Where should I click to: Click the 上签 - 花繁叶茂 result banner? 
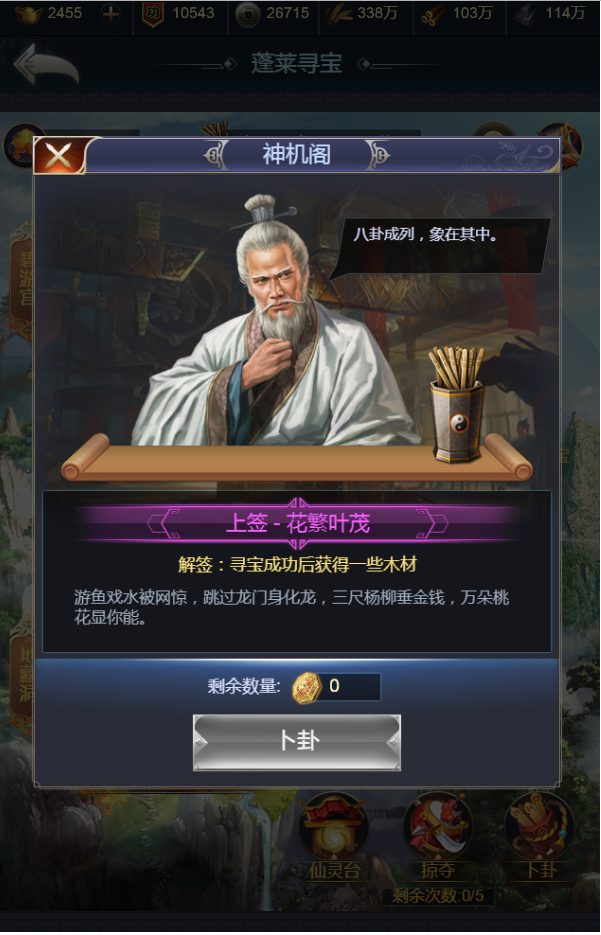pos(298,524)
